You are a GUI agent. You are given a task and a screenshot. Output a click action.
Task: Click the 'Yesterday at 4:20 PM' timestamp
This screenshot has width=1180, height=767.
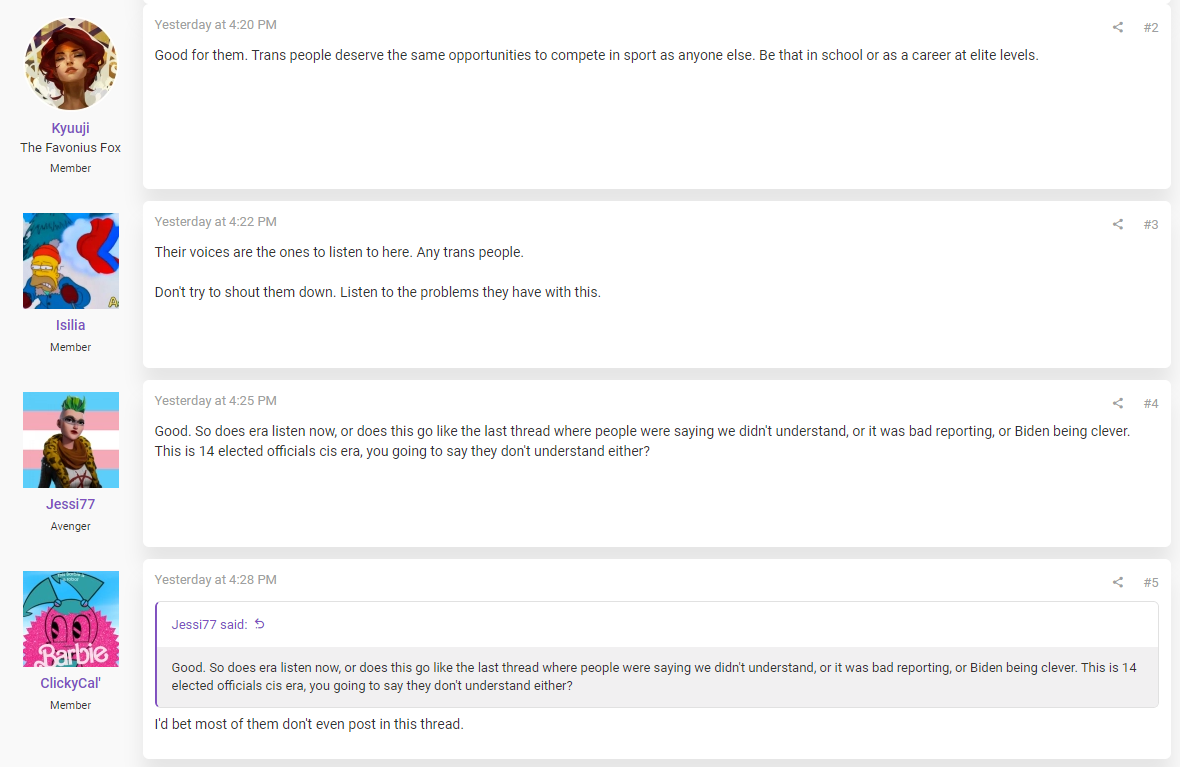tap(215, 25)
